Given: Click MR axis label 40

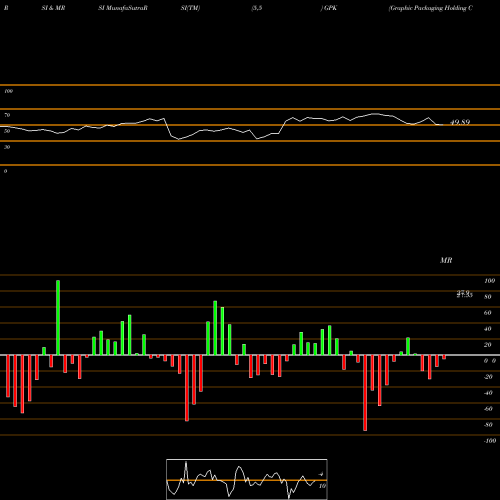Looking at the screenshot, I should click(x=488, y=329).
